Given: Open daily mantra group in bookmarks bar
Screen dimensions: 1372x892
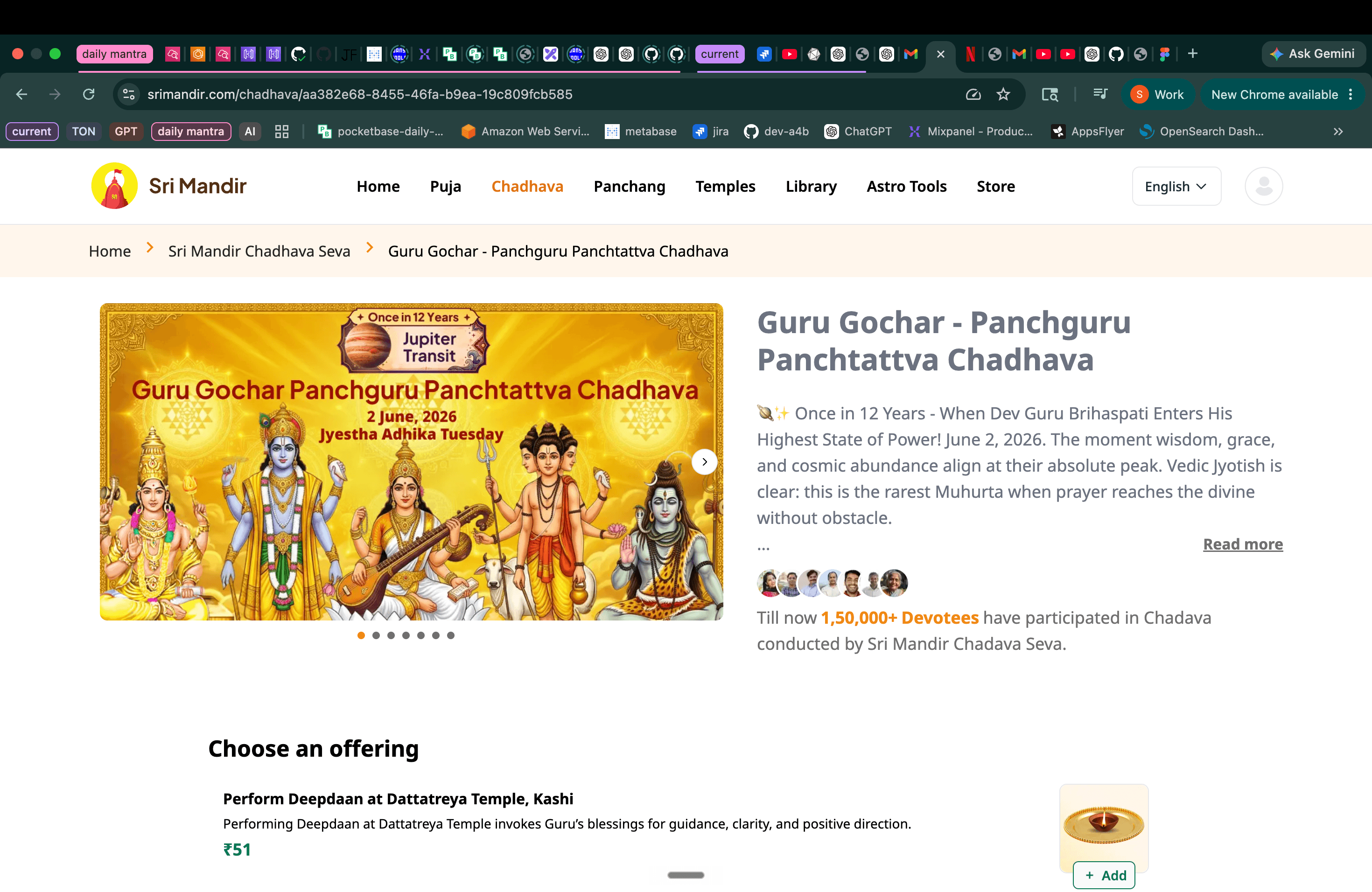Looking at the screenshot, I should pos(191,132).
